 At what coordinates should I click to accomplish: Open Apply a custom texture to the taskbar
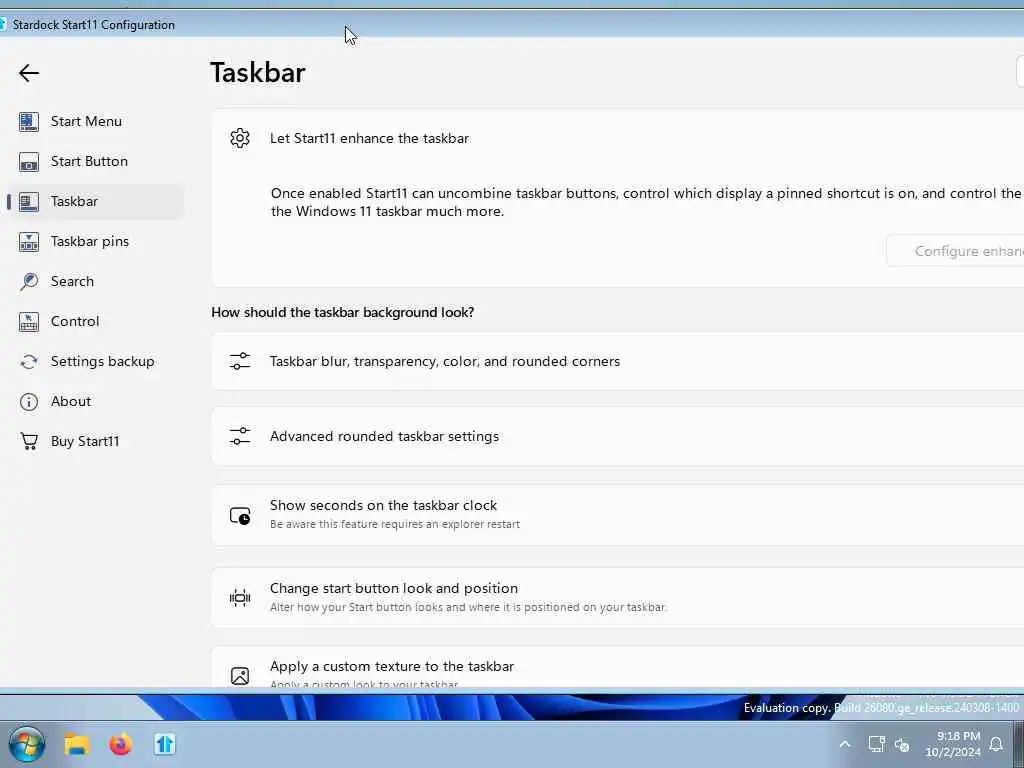pyautogui.click(x=617, y=667)
